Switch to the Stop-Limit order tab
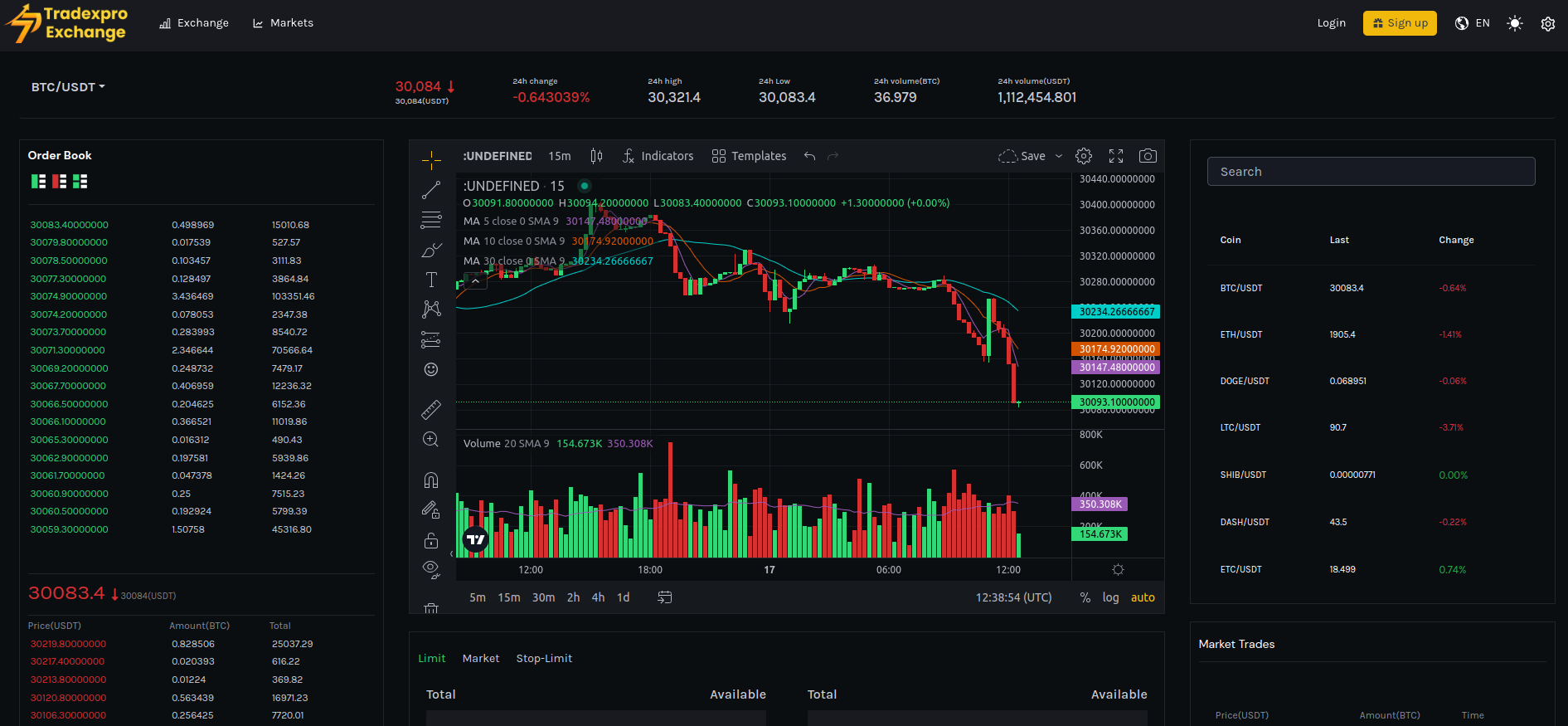 pos(544,658)
